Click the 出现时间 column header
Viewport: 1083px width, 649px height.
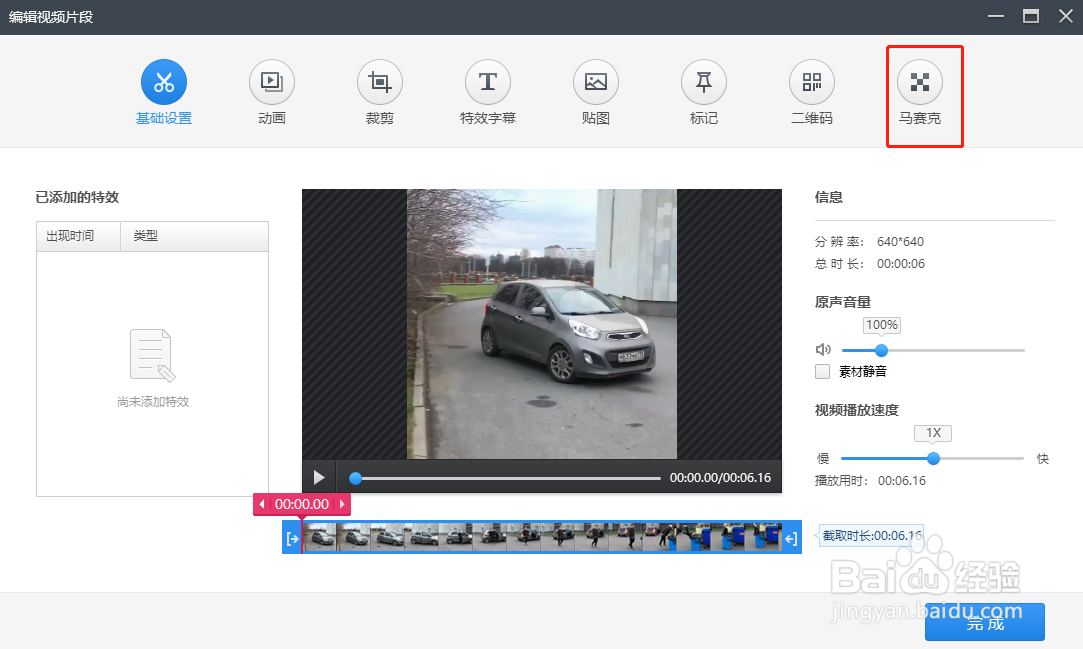[x=79, y=236]
